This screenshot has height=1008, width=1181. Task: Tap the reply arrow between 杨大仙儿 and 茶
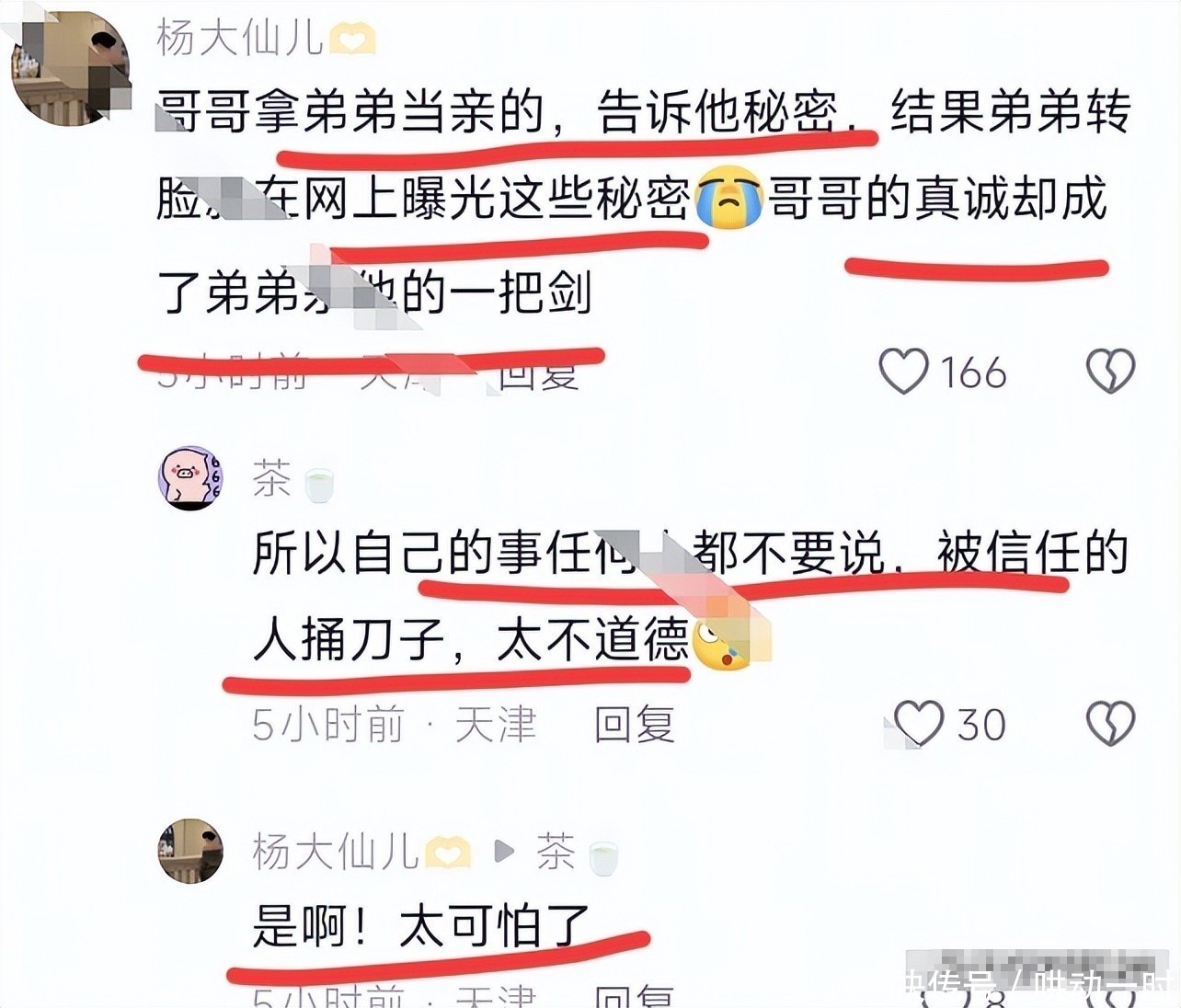(x=503, y=852)
